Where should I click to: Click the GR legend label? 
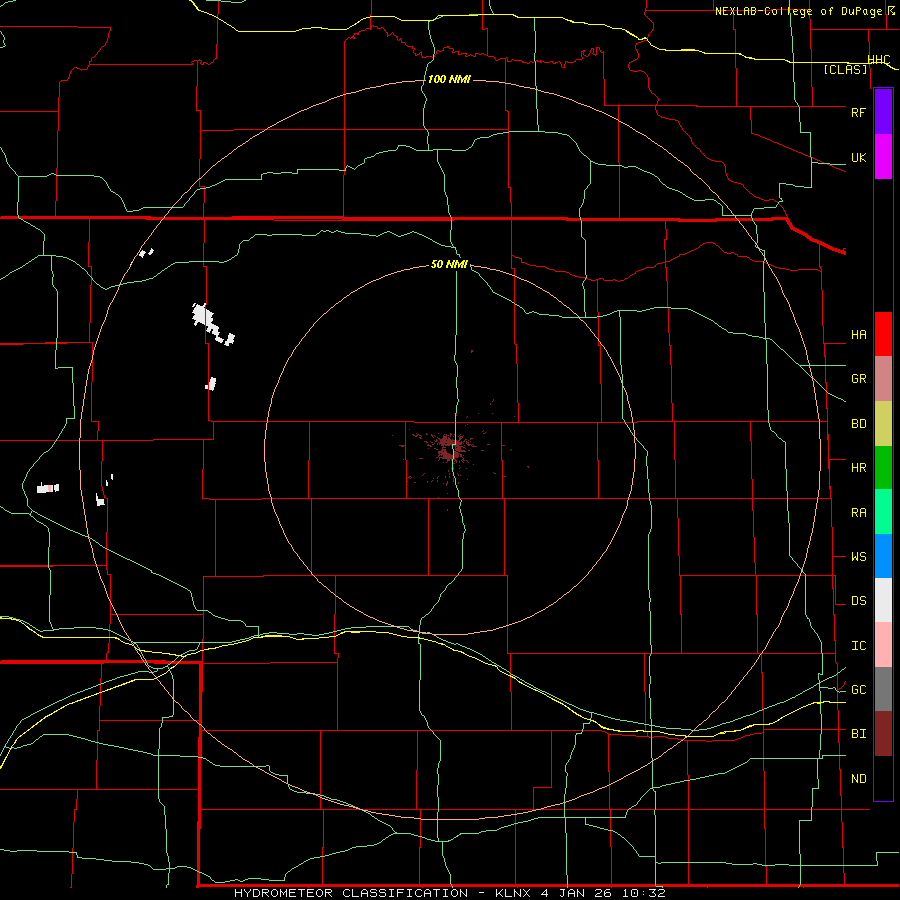[x=858, y=379]
